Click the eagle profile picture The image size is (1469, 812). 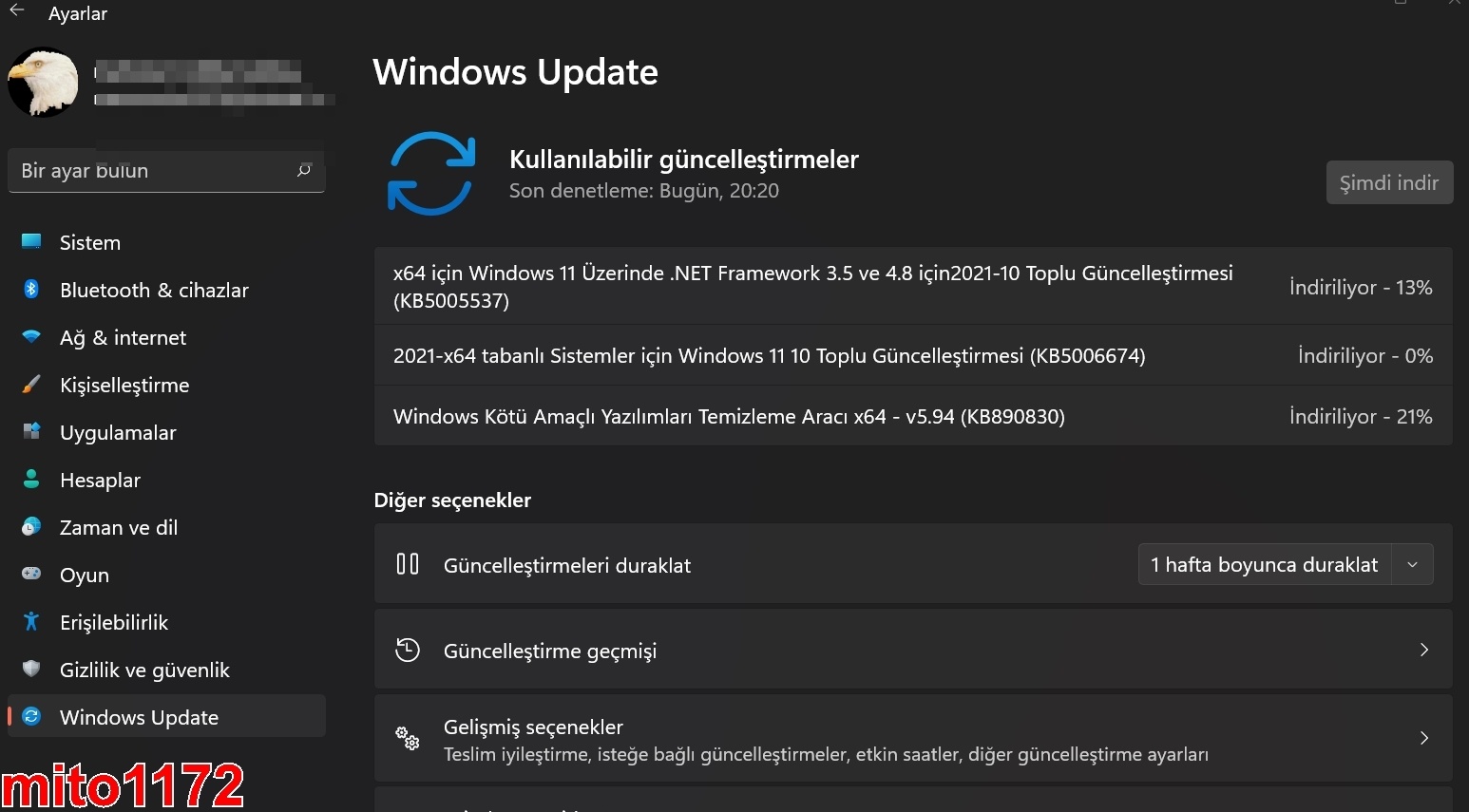click(x=44, y=83)
